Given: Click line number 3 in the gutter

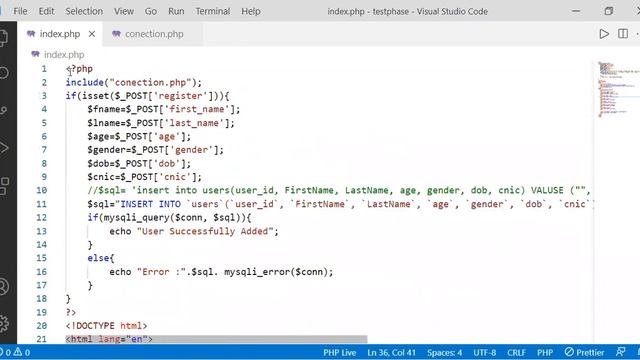Looking at the screenshot, I should point(44,96).
